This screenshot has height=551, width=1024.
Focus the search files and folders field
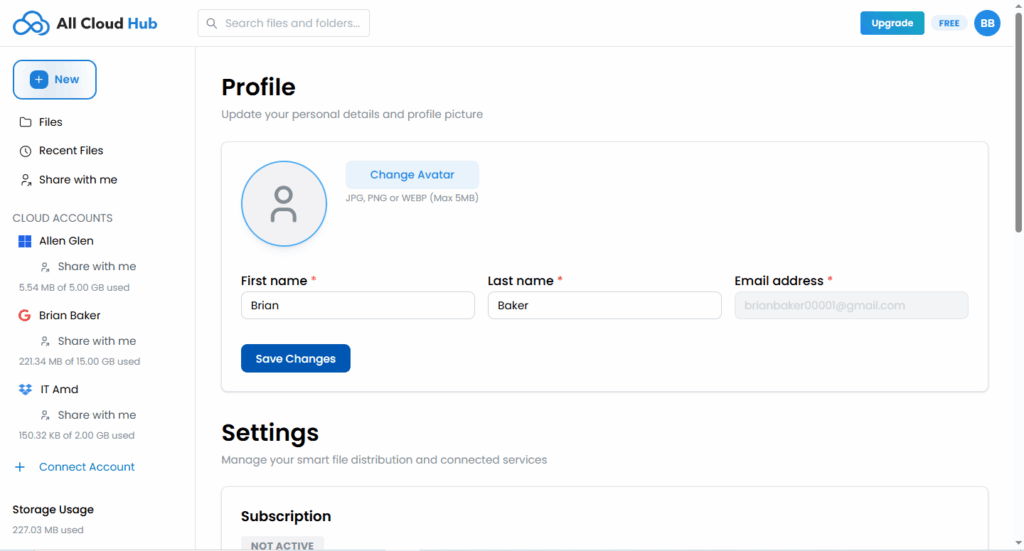point(283,24)
